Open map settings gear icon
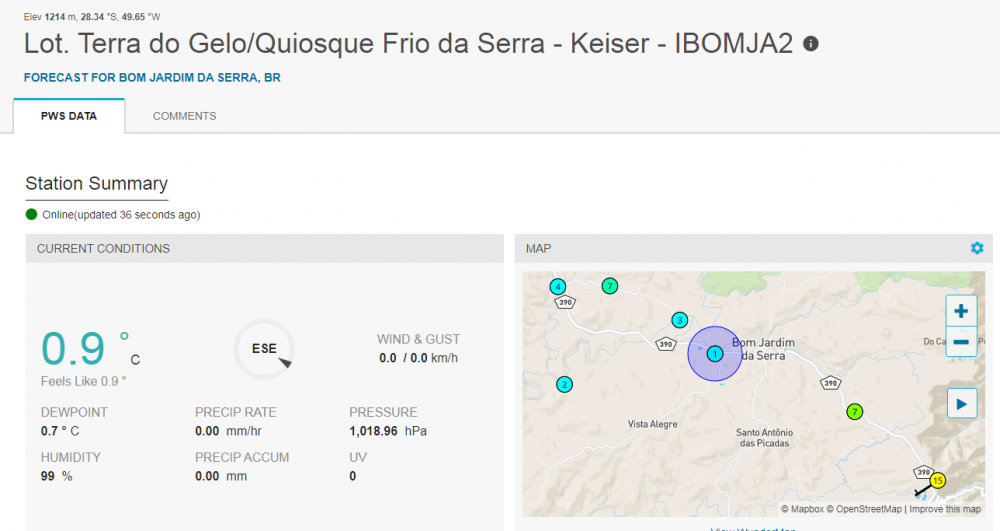The width and height of the screenshot is (1000, 531). coord(977,248)
